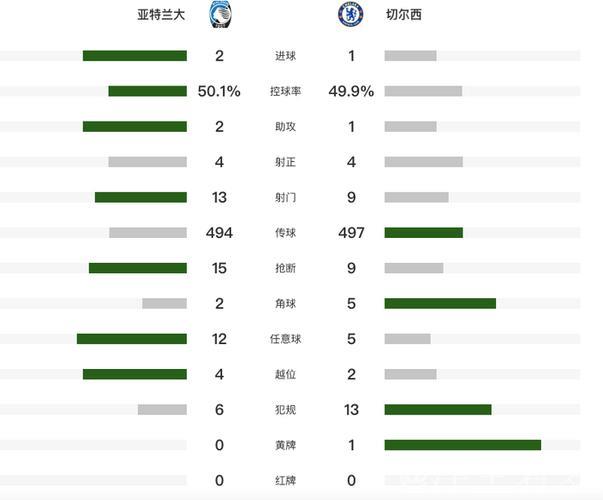Click Chelsea's green 黄牌 bar
Image resolution: width=603 pixels, height=500 pixels.
click(462, 445)
